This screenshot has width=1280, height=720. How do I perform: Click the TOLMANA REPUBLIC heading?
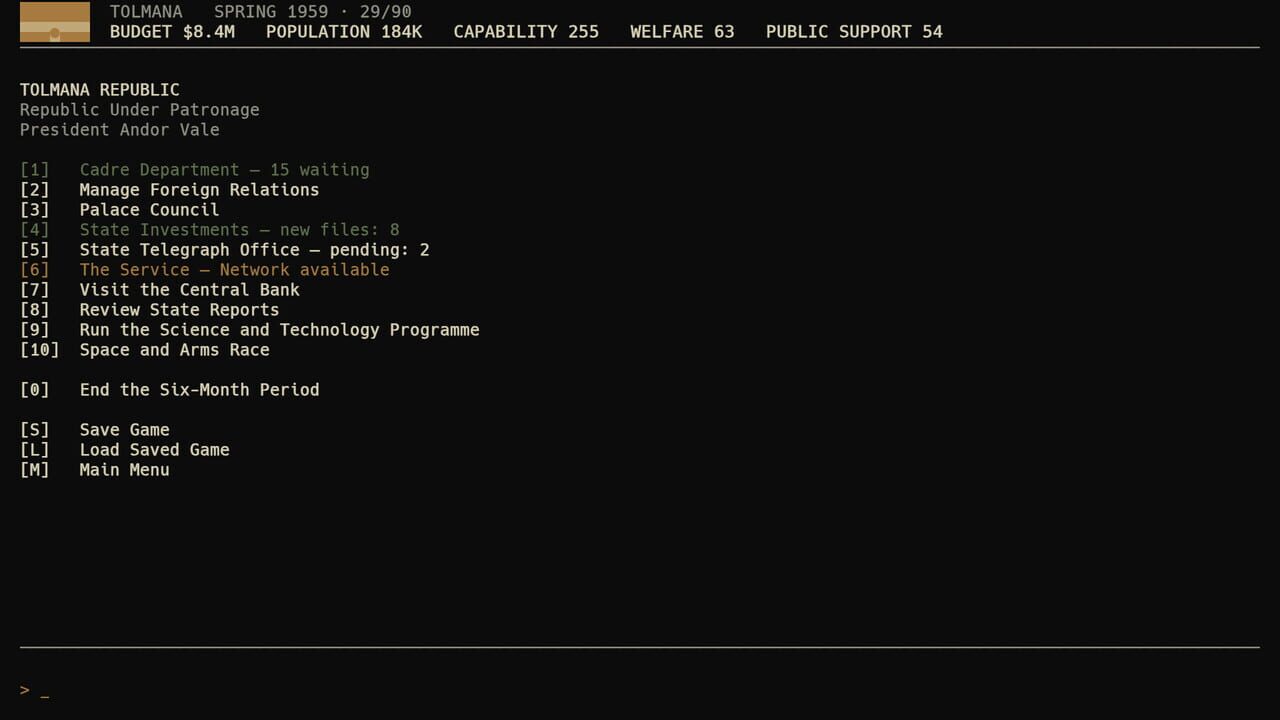(100, 90)
